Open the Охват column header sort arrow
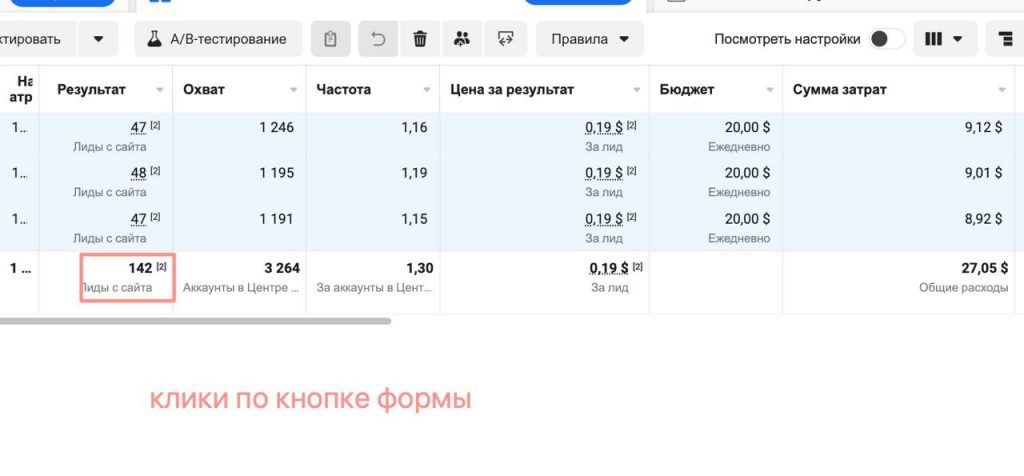1024x476 pixels. click(x=294, y=90)
